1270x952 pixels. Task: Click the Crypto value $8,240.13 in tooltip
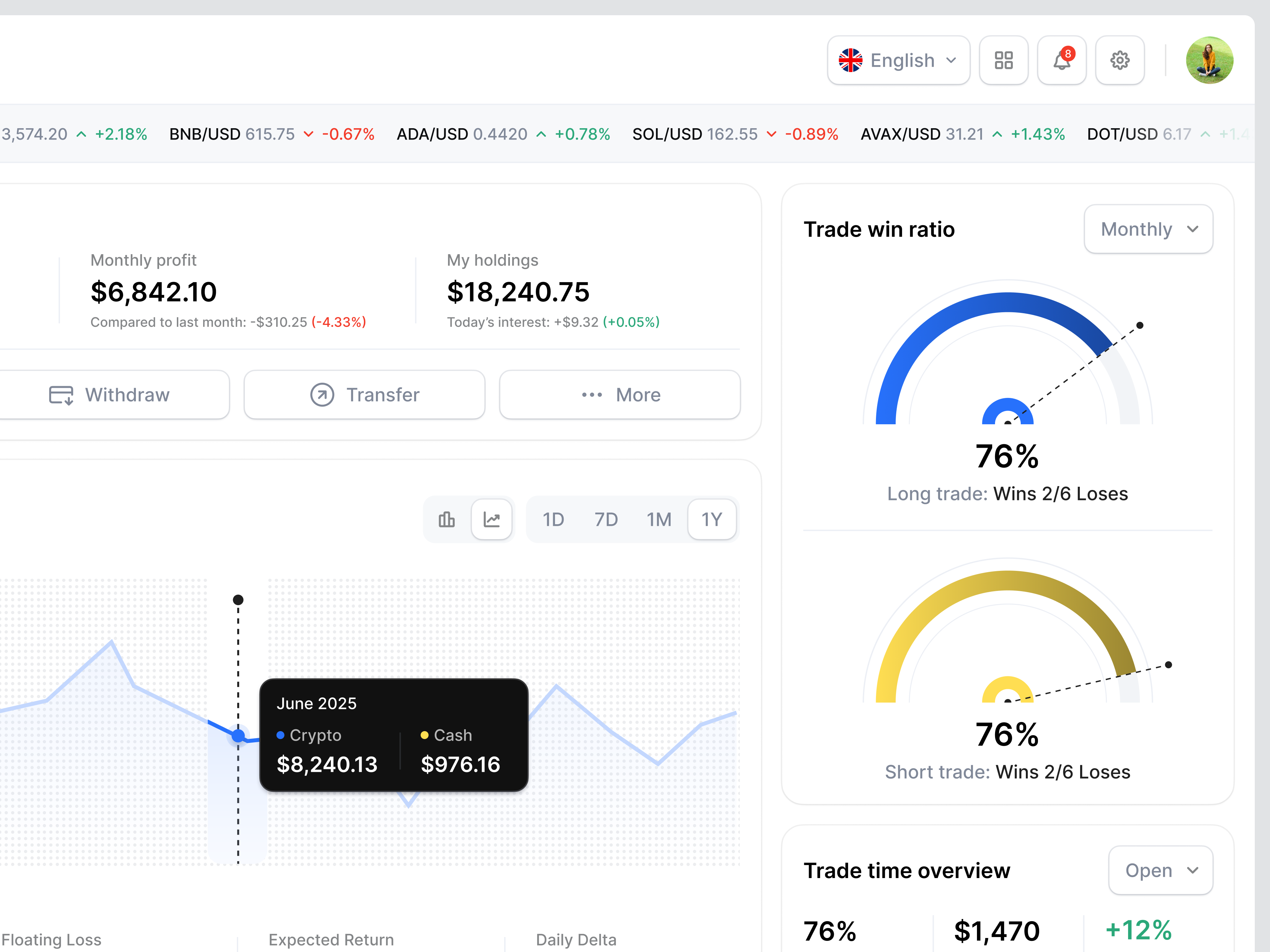[327, 764]
